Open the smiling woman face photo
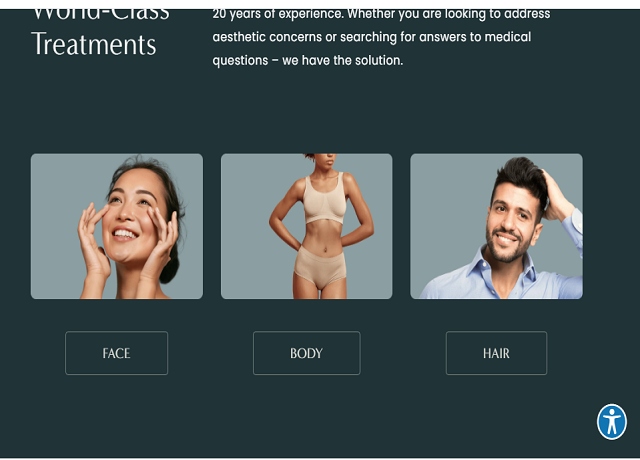 [x=117, y=226]
